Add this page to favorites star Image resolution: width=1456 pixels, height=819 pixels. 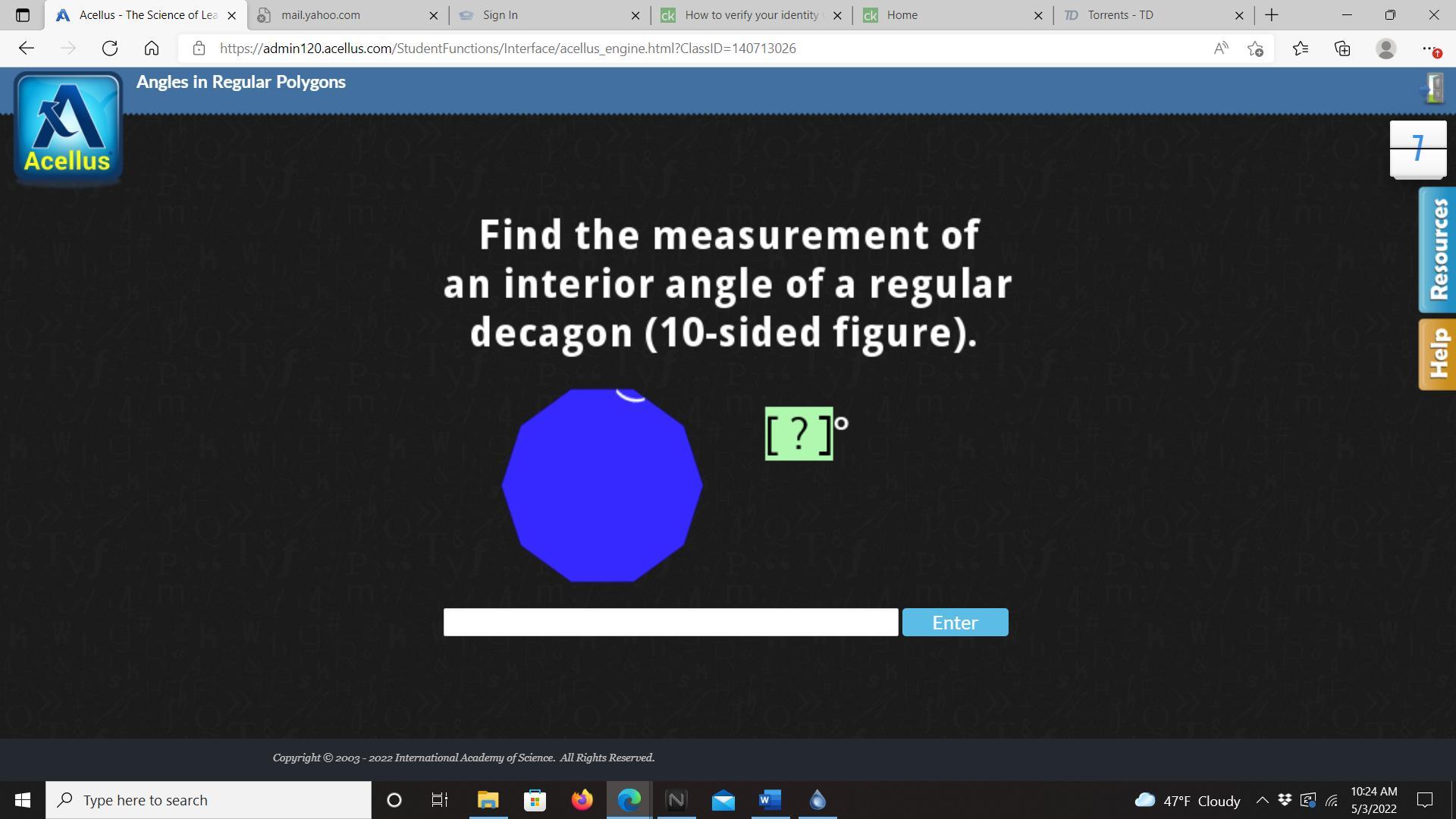click(1255, 49)
